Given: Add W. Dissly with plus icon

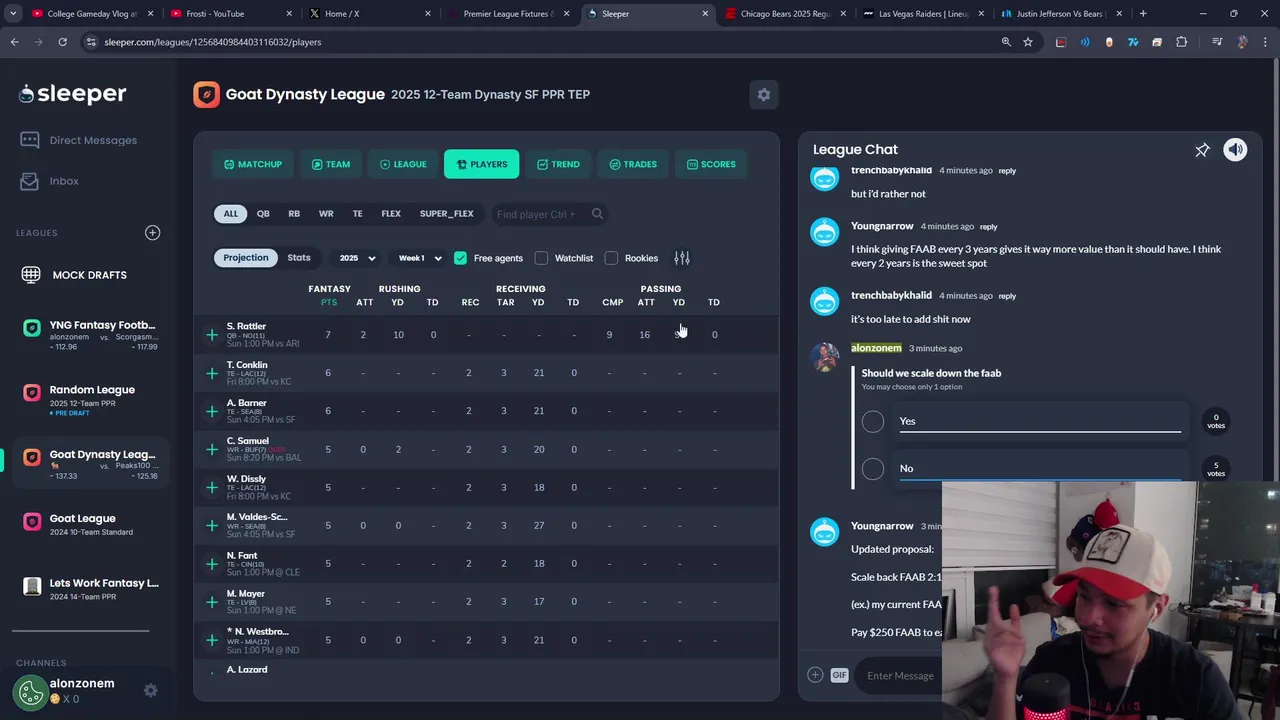Looking at the screenshot, I should pos(212,487).
